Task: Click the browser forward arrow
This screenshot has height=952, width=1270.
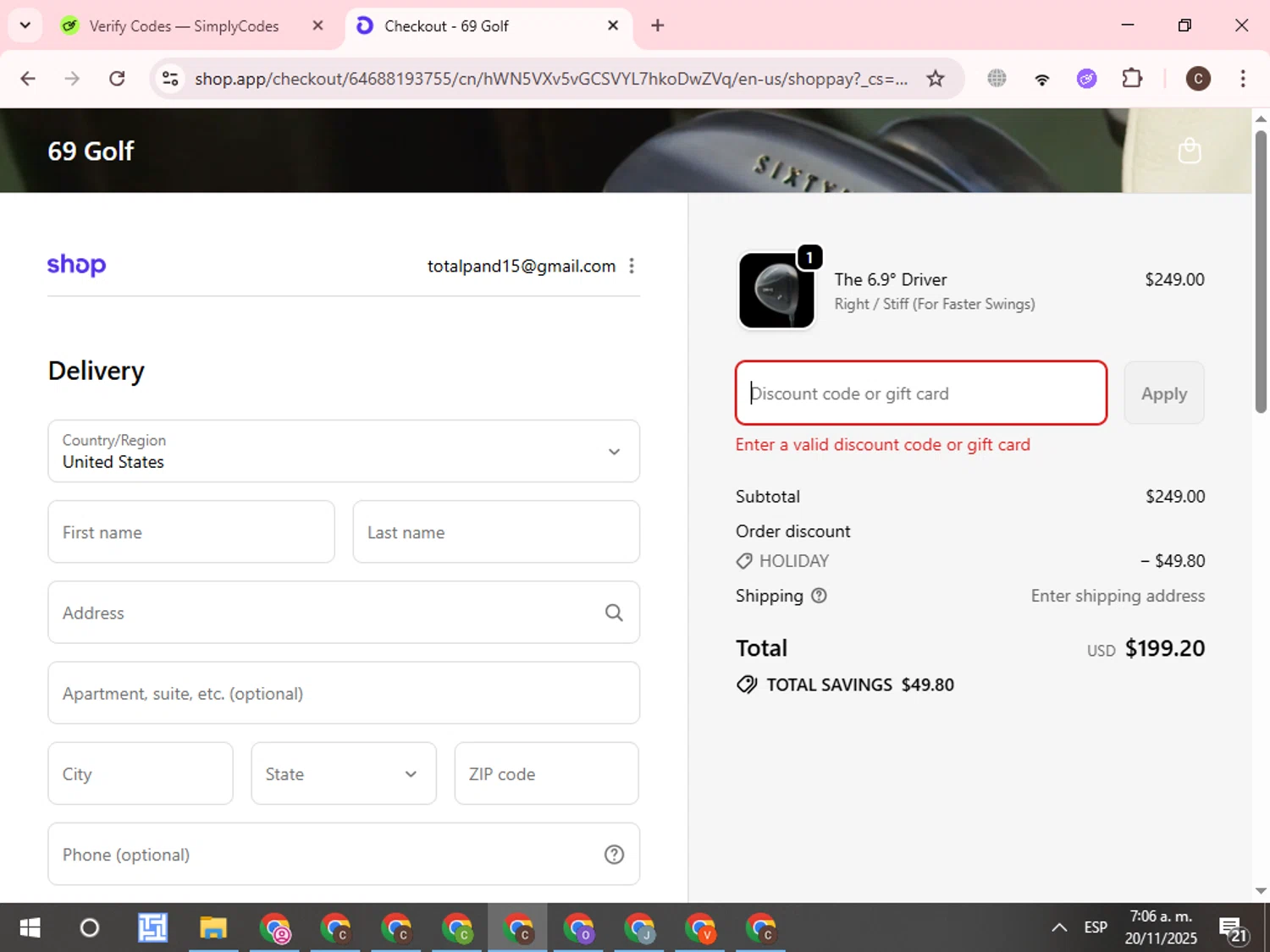Action: [x=72, y=79]
